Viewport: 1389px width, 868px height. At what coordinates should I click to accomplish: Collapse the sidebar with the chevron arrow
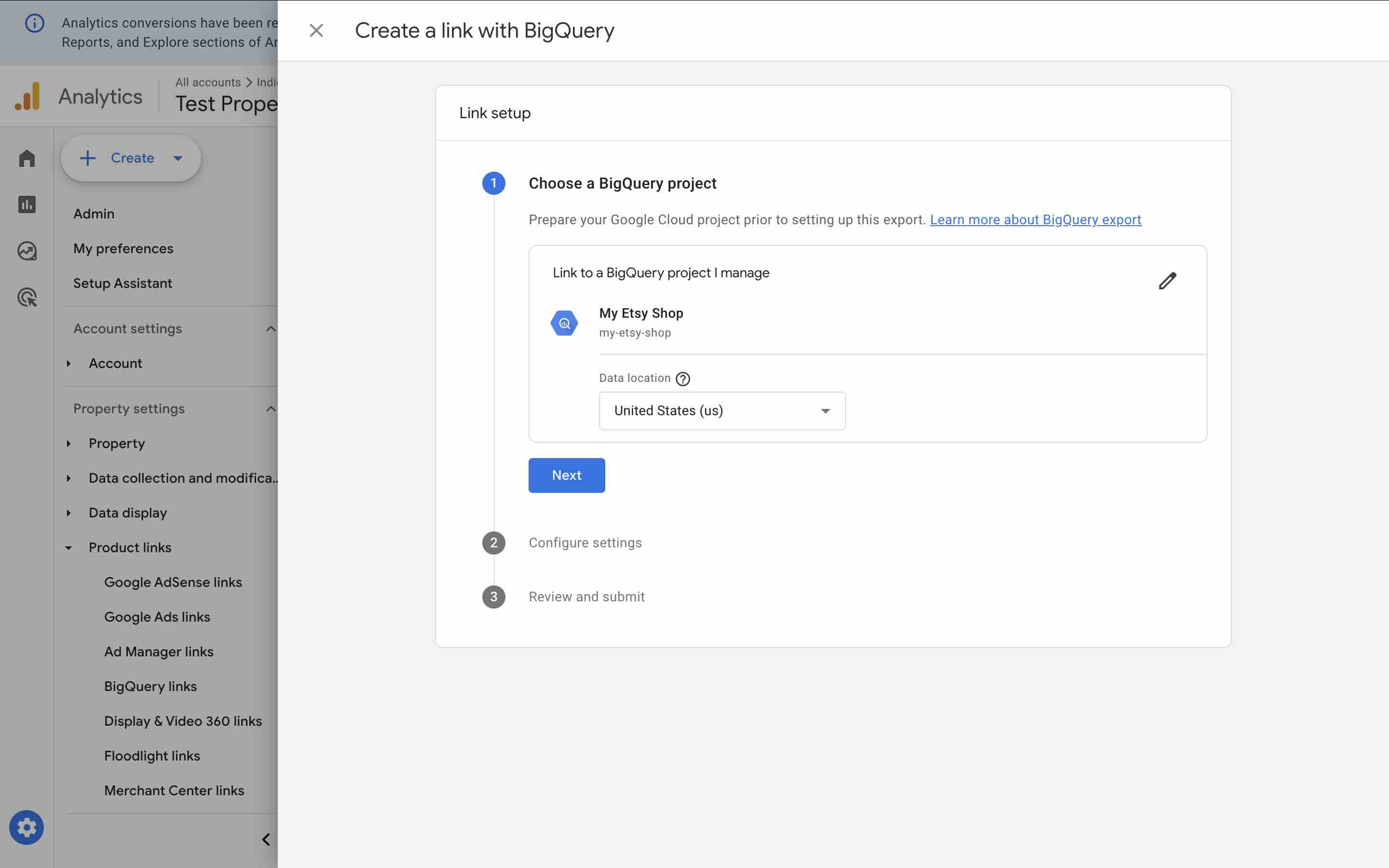point(266,839)
